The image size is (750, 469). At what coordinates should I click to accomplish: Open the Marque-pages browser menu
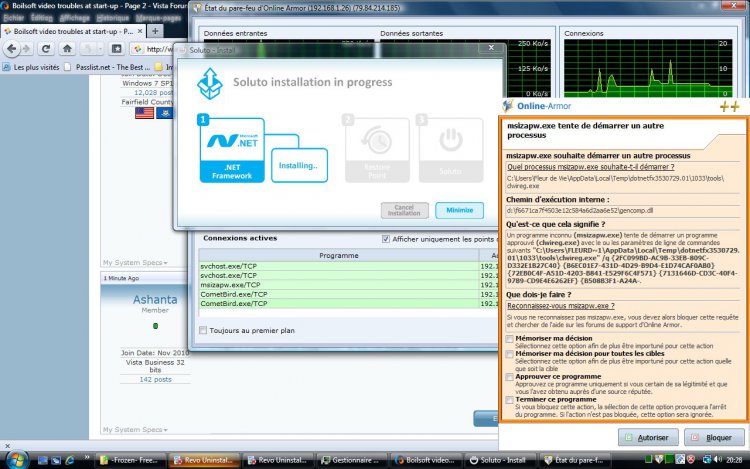(158, 18)
